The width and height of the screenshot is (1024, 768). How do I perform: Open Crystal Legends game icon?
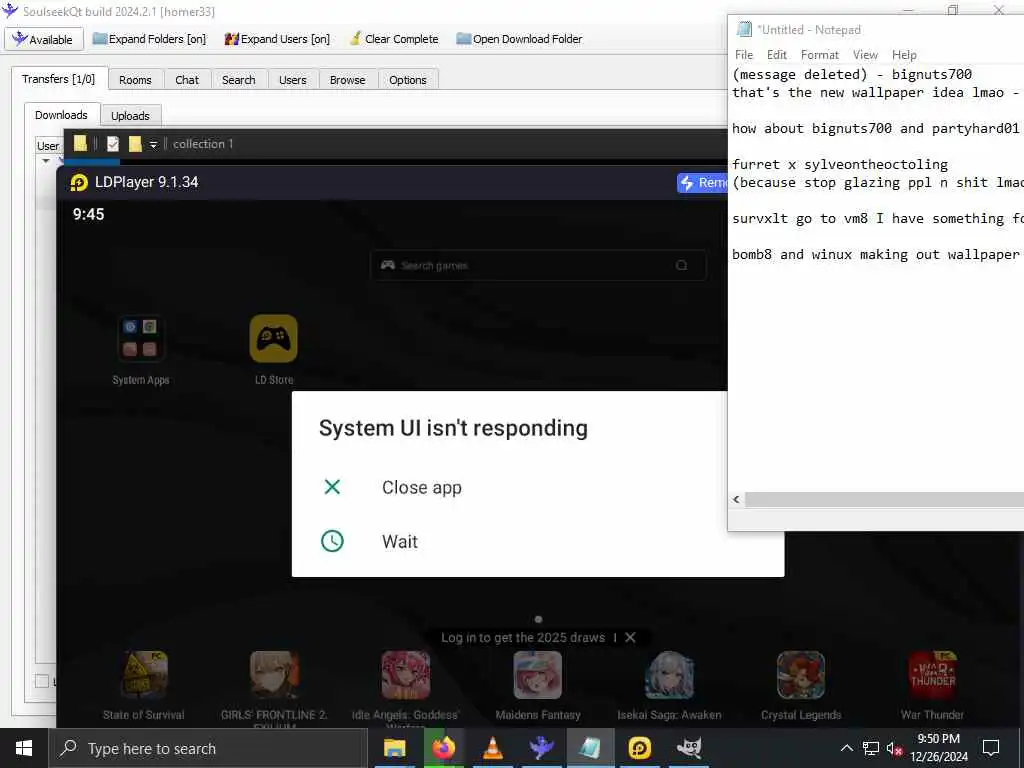coord(801,675)
